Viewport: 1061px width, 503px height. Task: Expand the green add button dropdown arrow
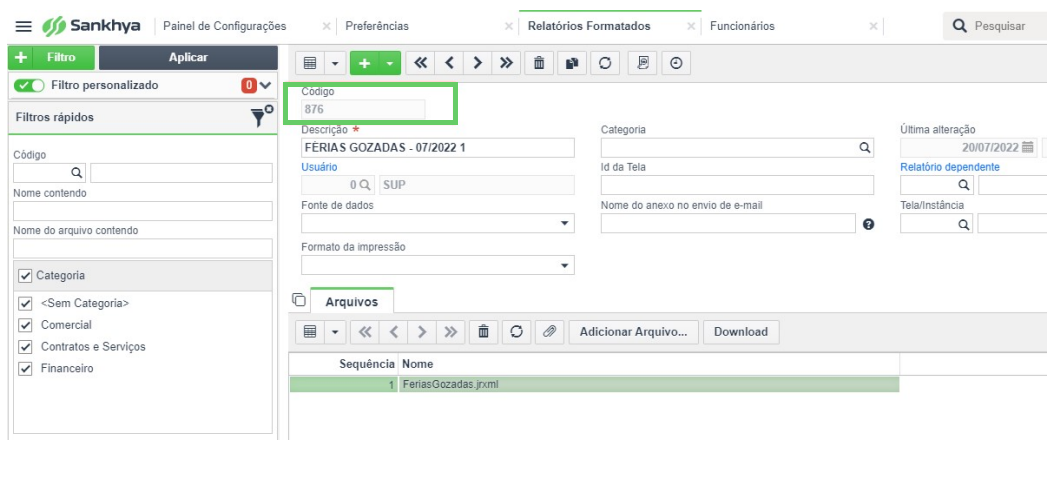[390, 63]
